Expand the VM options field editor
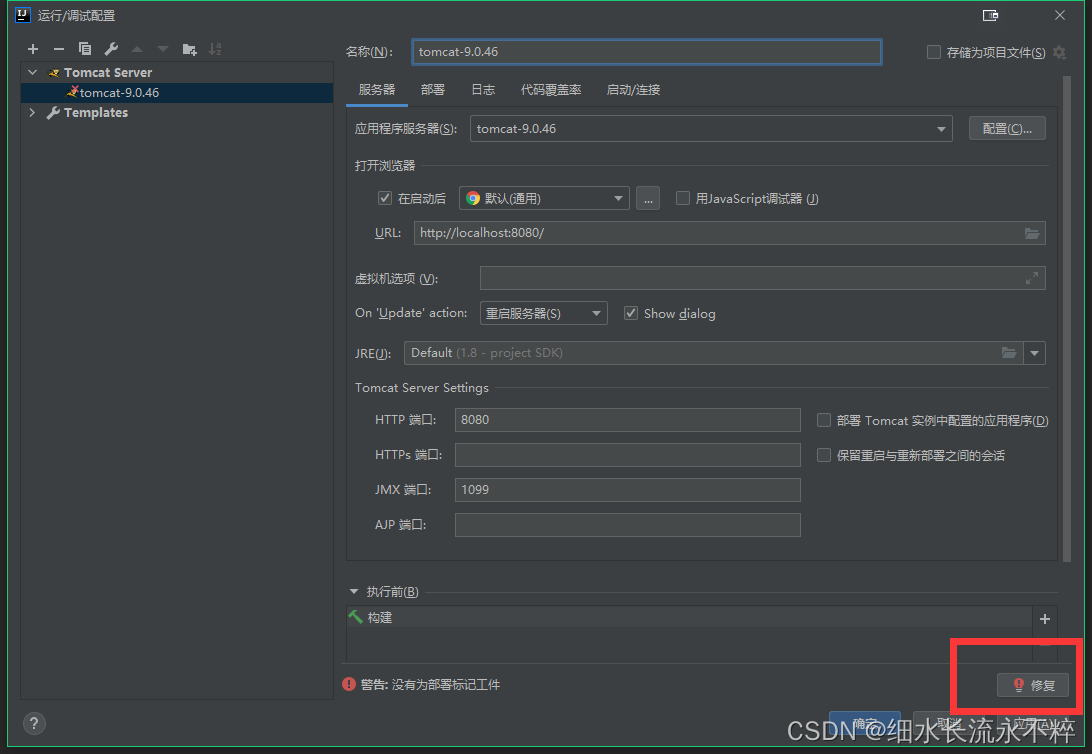The image size is (1092, 754). pyautogui.click(x=1032, y=278)
